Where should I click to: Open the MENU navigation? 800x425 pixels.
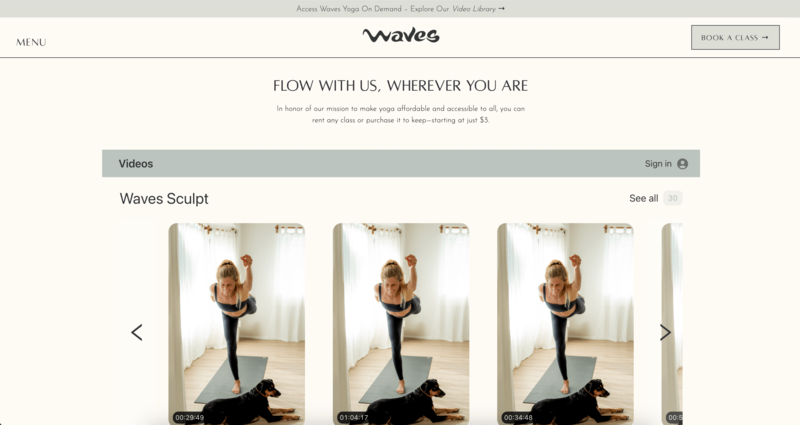pos(31,42)
